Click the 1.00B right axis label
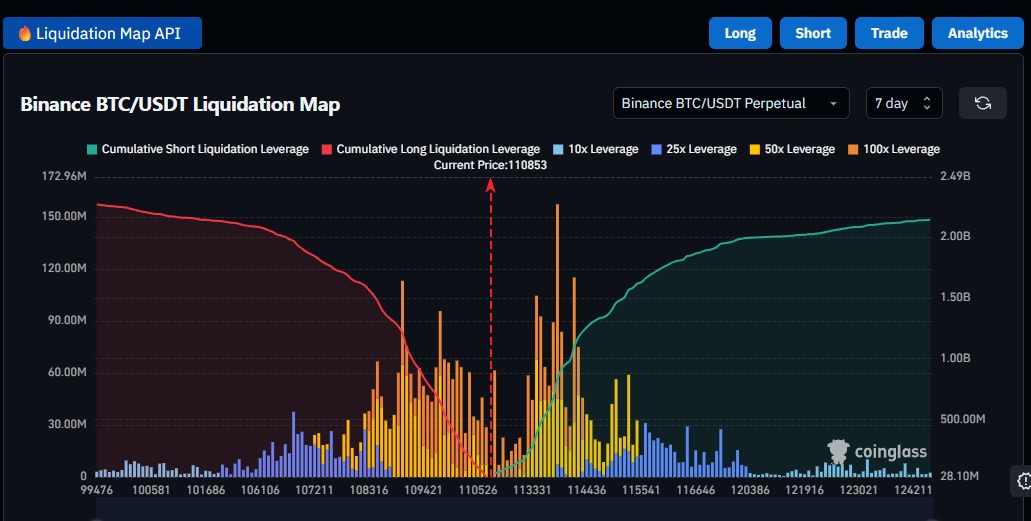 pyautogui.click(x=955, y=359)
